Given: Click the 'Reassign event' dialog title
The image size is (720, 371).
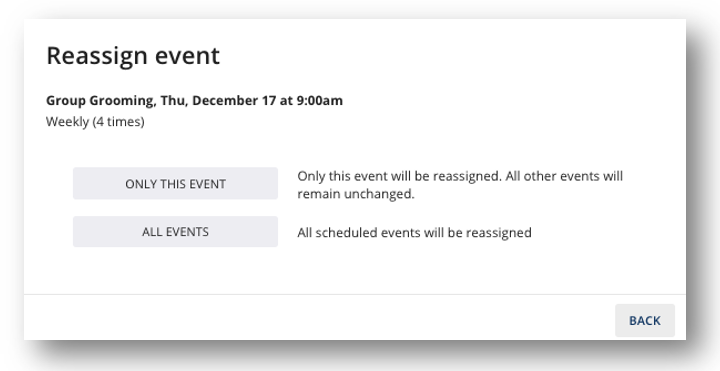Looking at the screenshot, I should tap(133, 56).
